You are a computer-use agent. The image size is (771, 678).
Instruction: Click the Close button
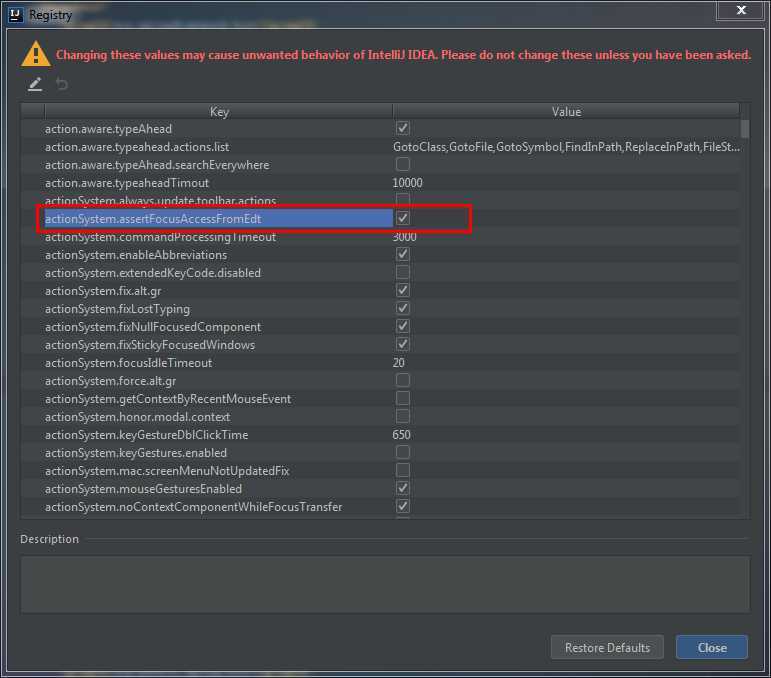(x=712, y=648)
